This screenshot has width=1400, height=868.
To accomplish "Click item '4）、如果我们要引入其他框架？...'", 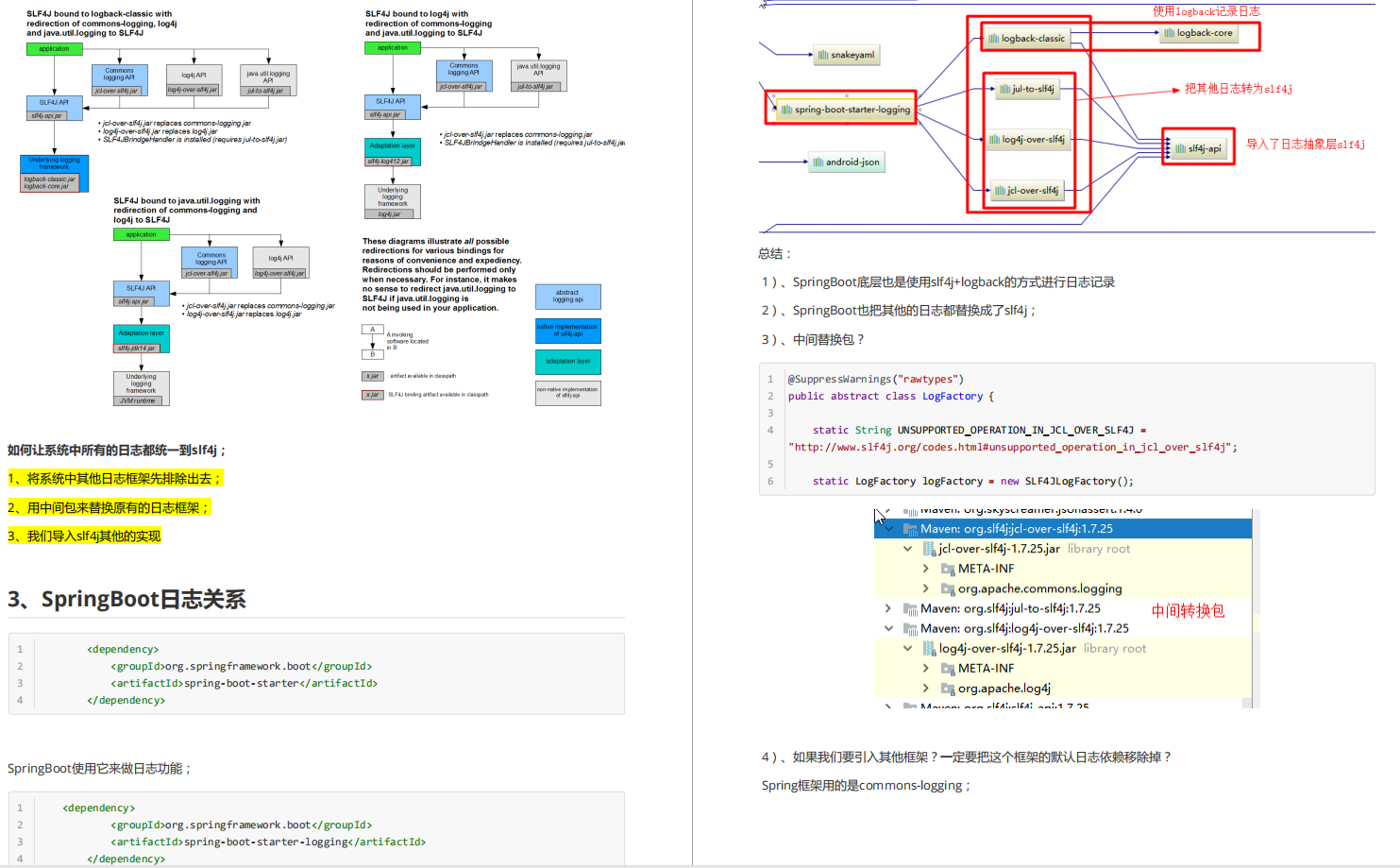I will pos(968,757).
